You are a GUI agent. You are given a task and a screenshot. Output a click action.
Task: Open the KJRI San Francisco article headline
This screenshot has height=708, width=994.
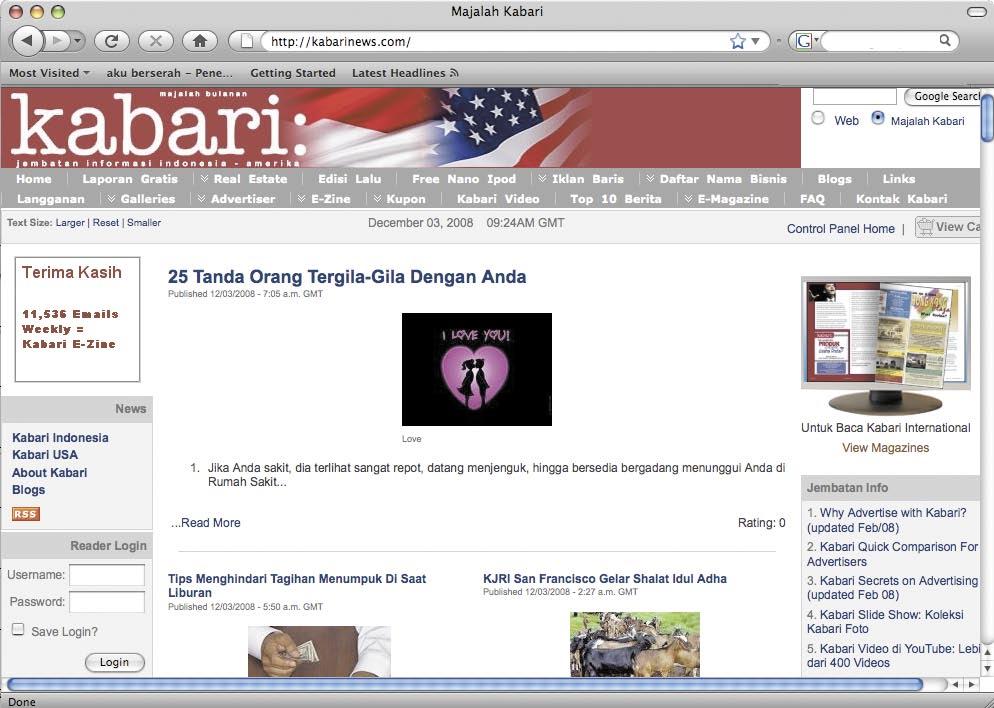605,579
